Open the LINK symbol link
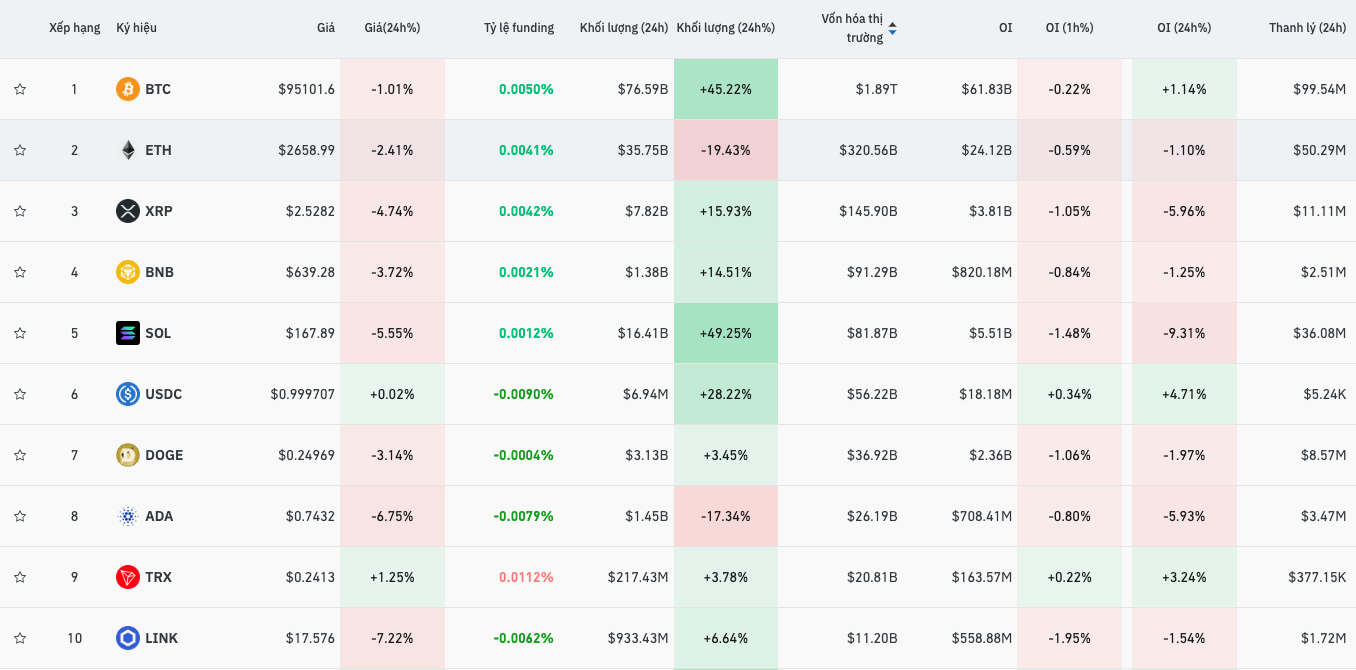This screenshot has height=670, width=1356. [161, 638]
